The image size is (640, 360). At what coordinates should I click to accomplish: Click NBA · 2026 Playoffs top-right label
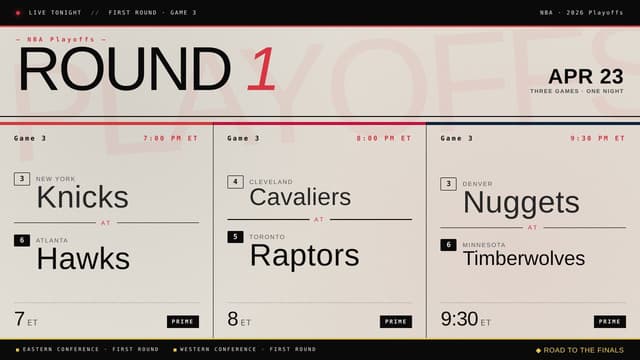[582, 13]
